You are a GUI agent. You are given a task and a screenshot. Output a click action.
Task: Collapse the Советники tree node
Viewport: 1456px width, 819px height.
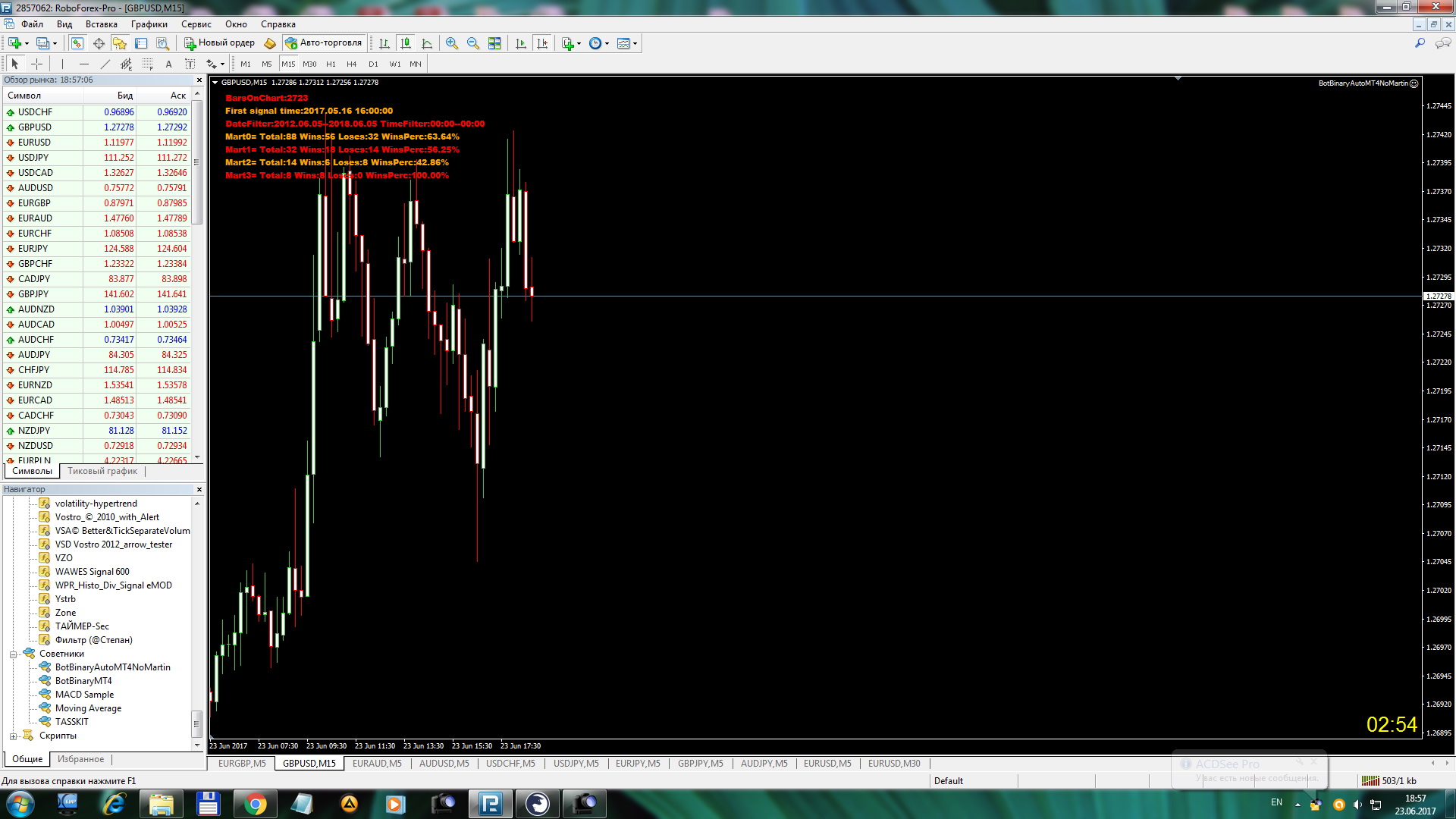click(13, 654)
